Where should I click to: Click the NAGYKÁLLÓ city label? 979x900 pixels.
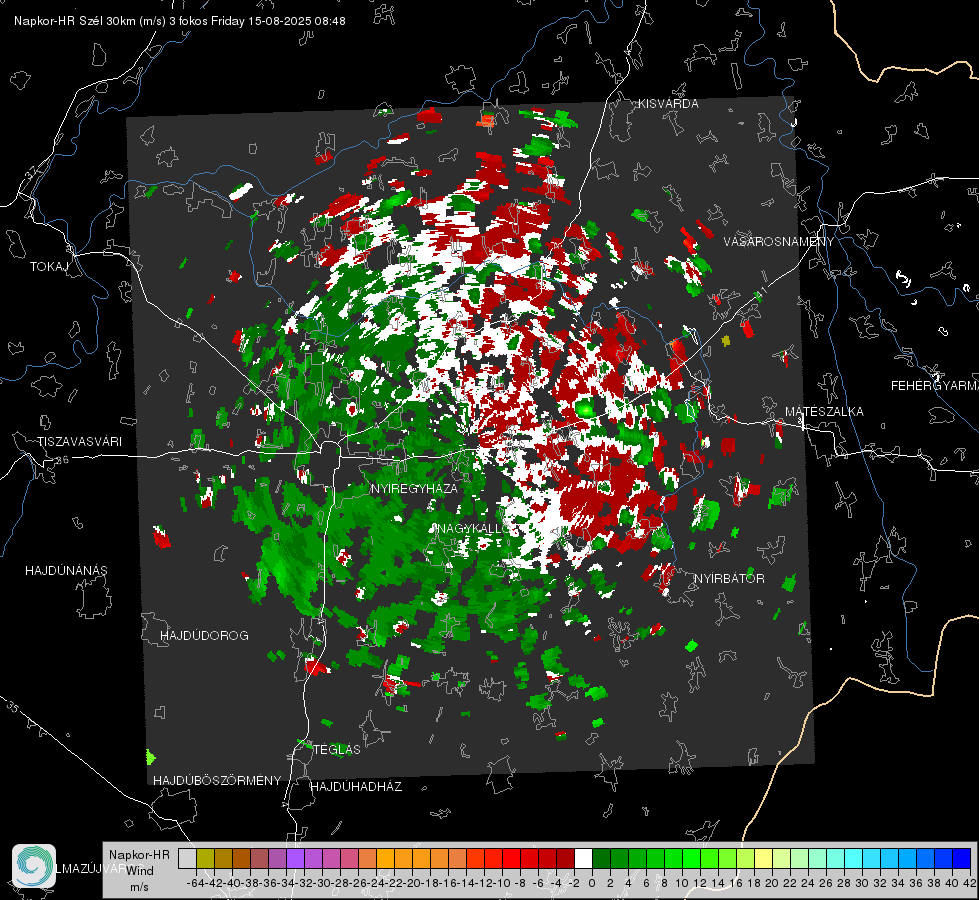(x=473, y=528)
